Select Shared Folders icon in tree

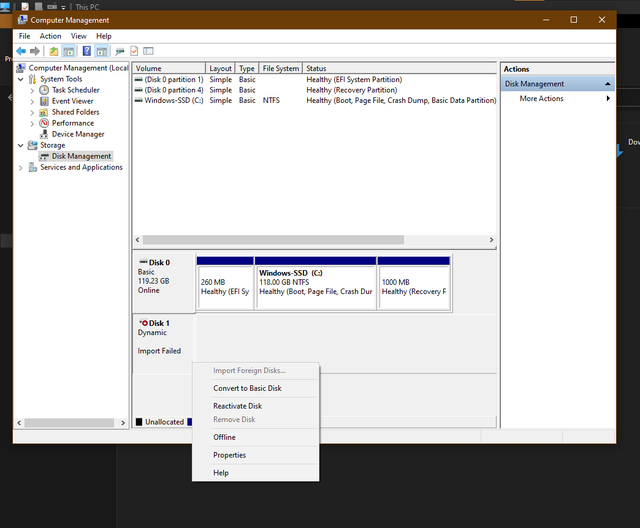tap(44, 112)
